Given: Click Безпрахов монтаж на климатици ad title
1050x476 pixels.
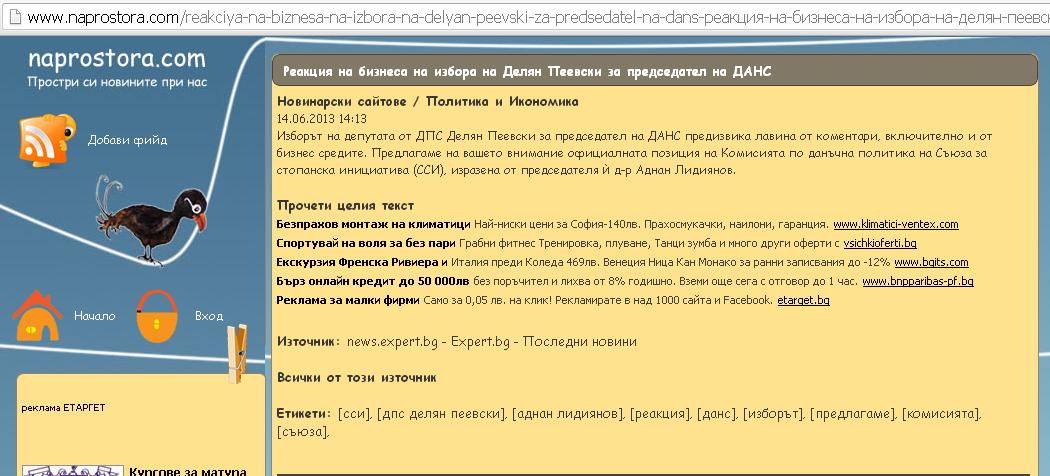Looking at the screenshot, I should click(374, 224).
